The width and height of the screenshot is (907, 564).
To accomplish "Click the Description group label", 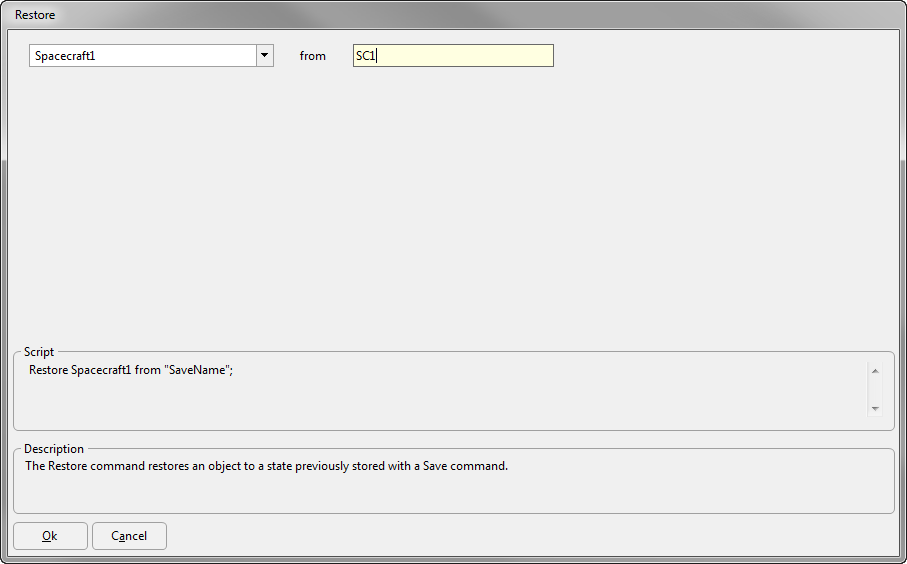I will tap(54, 449).
